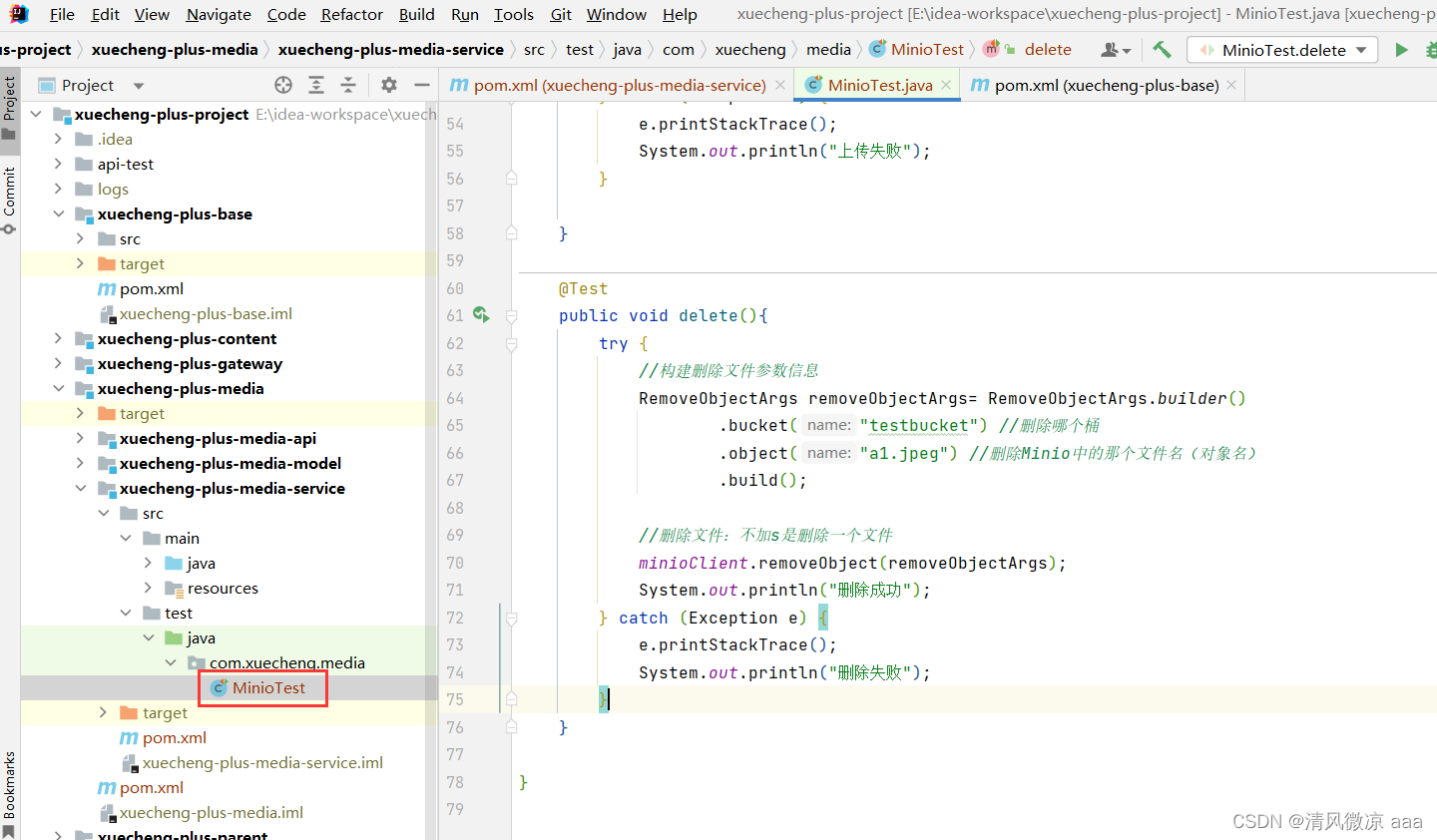Viewport: 1437px width, 840px height.
Task: Click the Build project hammer icon
Action: click(1162, 49)
